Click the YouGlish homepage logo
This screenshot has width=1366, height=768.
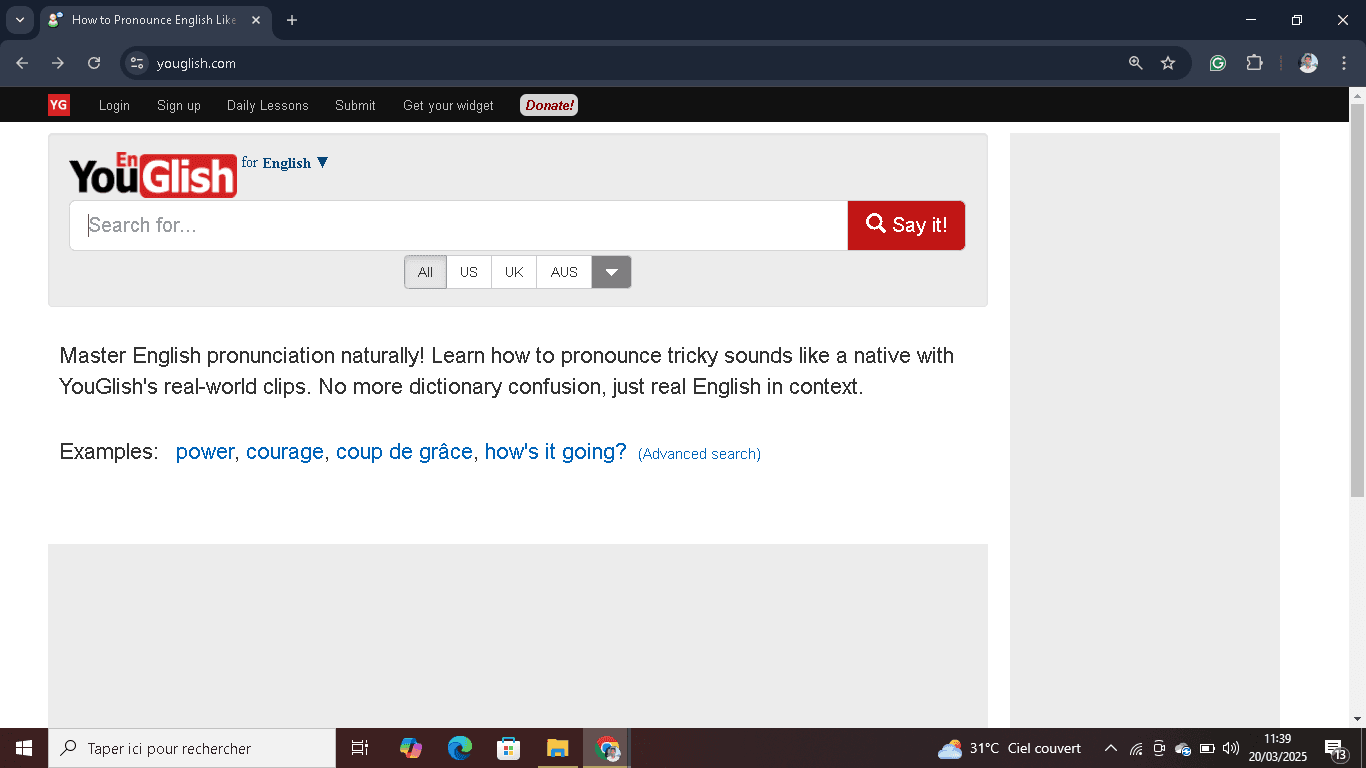(x=152, y=175)
